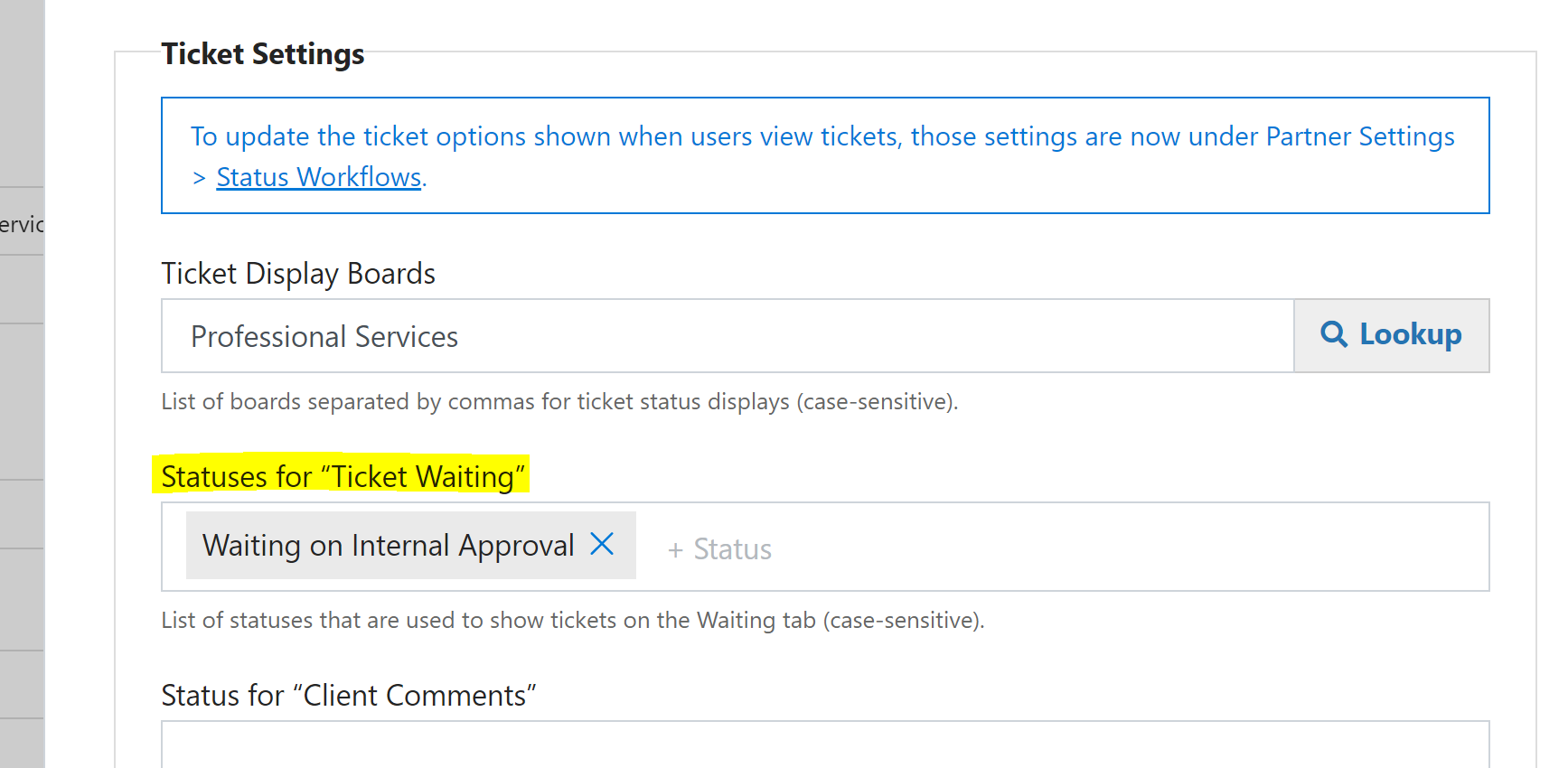Select the Waiting on Internal Approval tag
Screen dimensions: 1568x768
(389, 546)
